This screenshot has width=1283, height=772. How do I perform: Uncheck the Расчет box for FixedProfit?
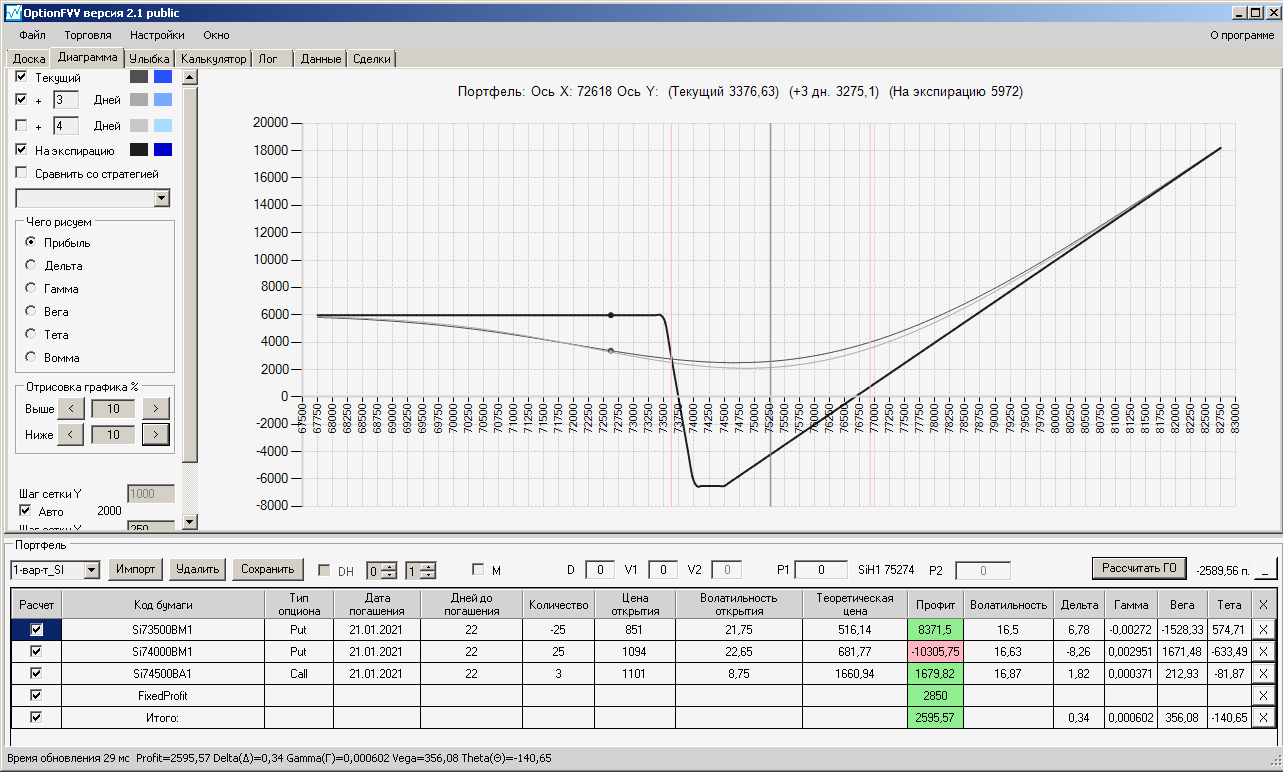(x=37, y=696)
